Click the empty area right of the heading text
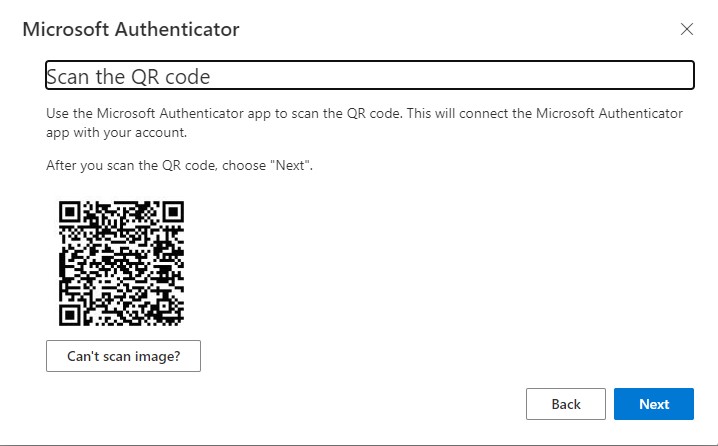This screenshot has height=446, width=718. (450, 76)
